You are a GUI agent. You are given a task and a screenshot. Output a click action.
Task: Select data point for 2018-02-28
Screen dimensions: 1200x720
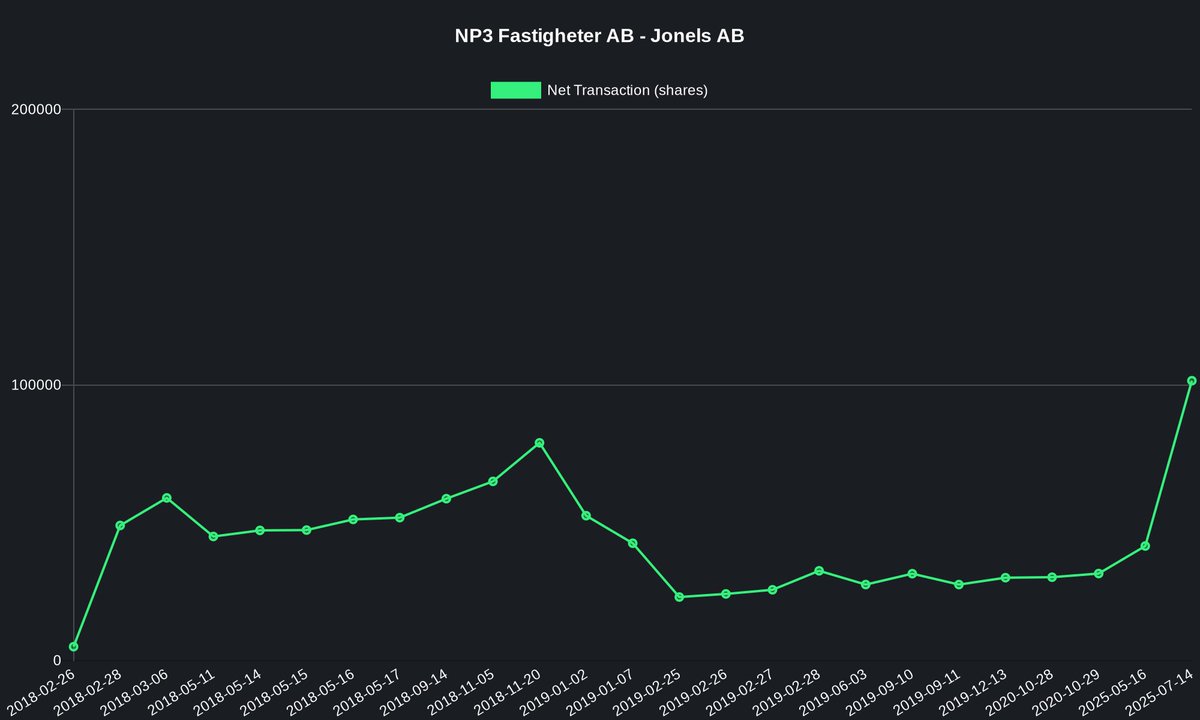click(120, 525)
